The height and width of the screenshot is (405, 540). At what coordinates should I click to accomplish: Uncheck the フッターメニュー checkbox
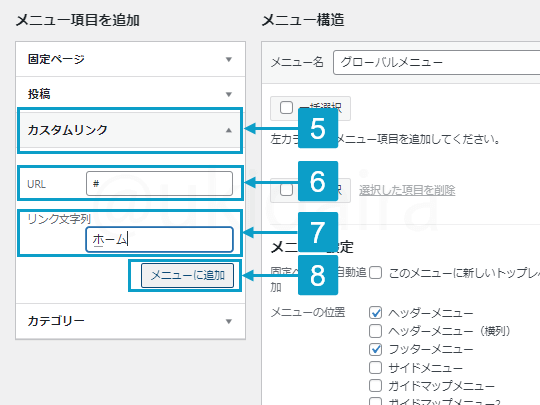375,349
